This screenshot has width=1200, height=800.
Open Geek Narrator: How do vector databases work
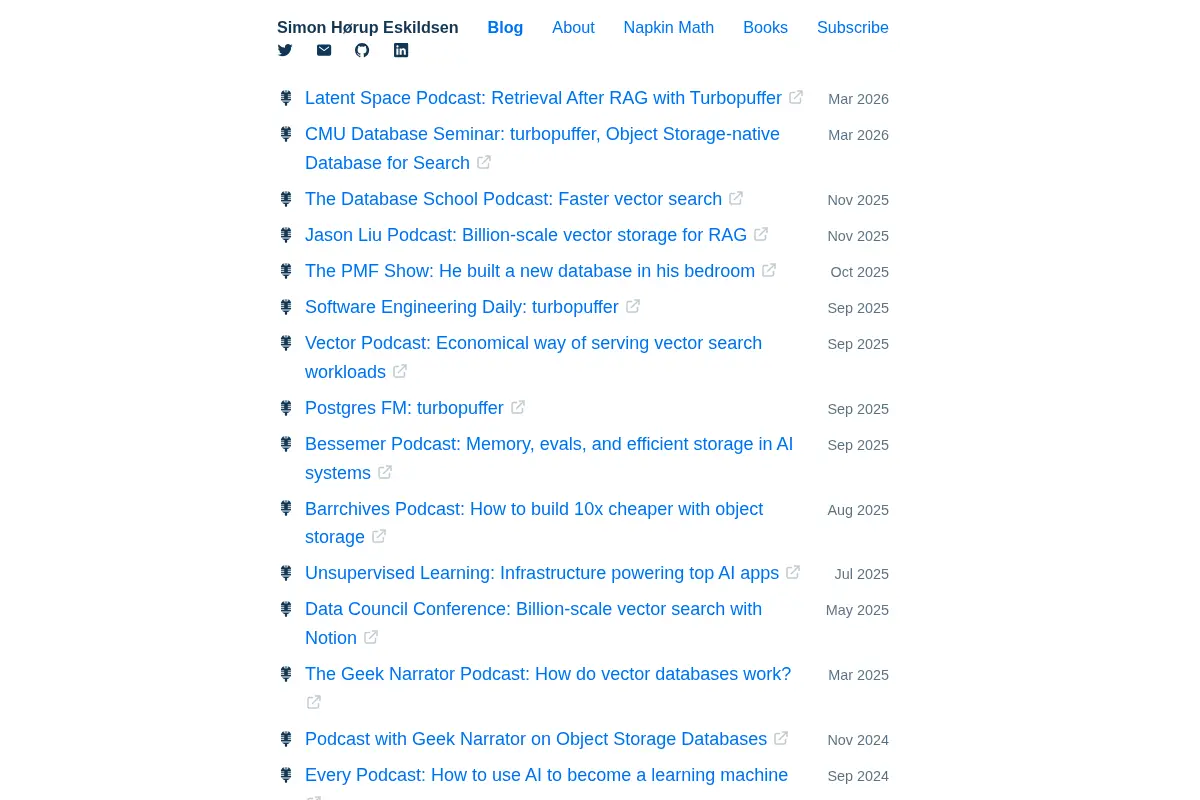(x=548, y=674)
